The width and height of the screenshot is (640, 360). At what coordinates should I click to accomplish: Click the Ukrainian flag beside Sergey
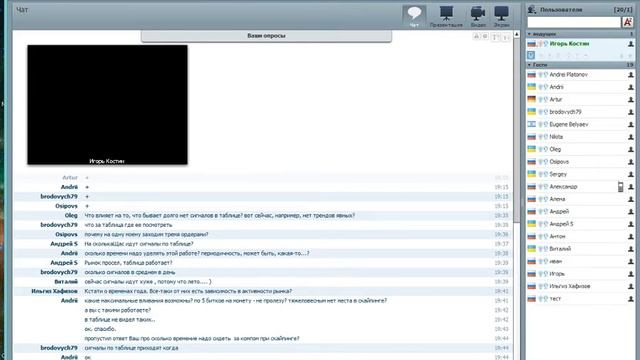click(531, 174)
